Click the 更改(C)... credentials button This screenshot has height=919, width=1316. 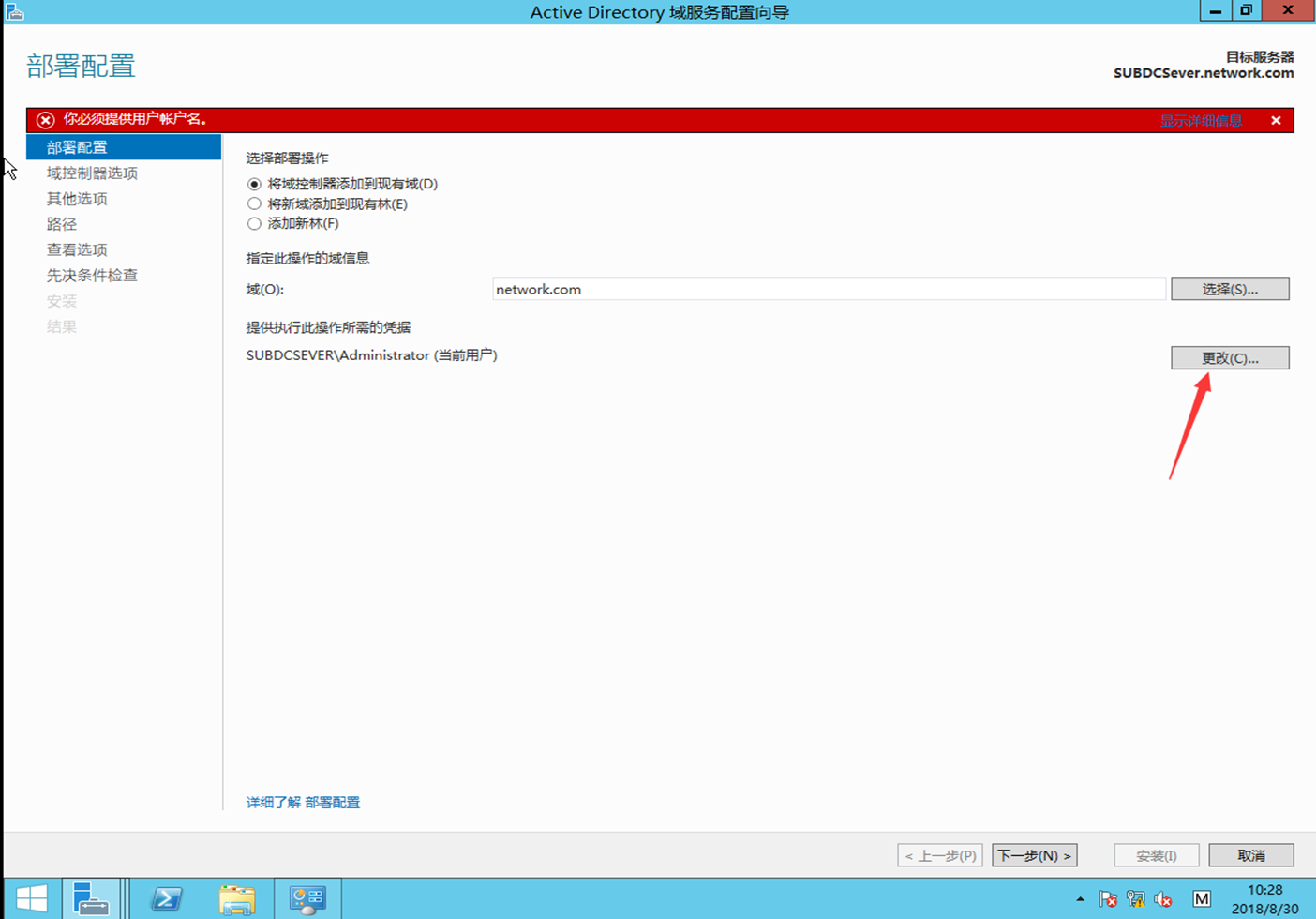coord(1230,357)
